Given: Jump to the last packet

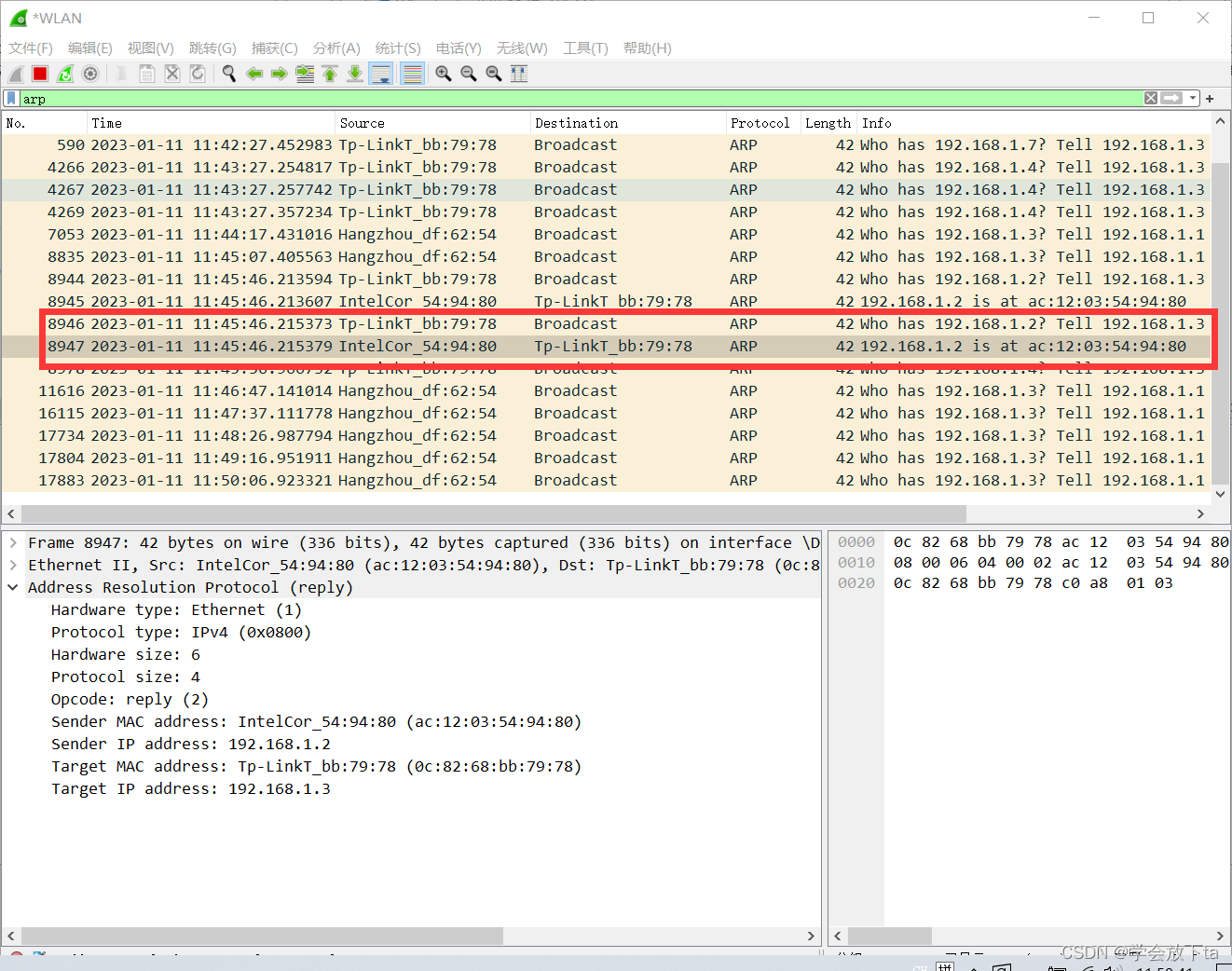Looking at the screenshot, I should (x=355, y=74).
